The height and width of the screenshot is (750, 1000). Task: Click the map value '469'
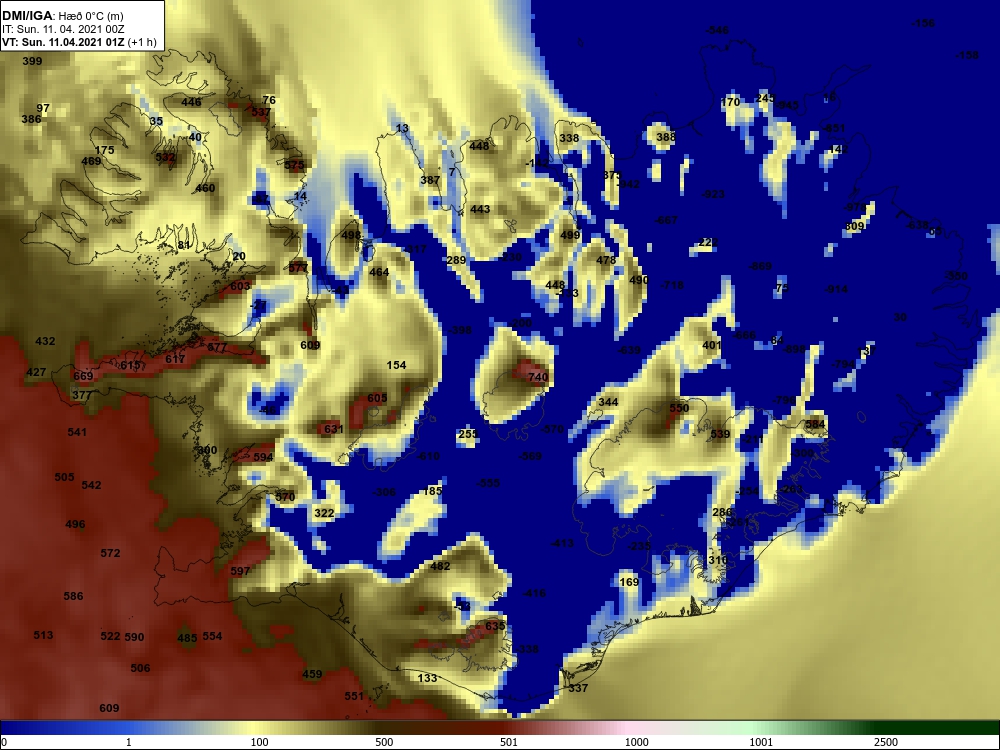click(91, 161)
